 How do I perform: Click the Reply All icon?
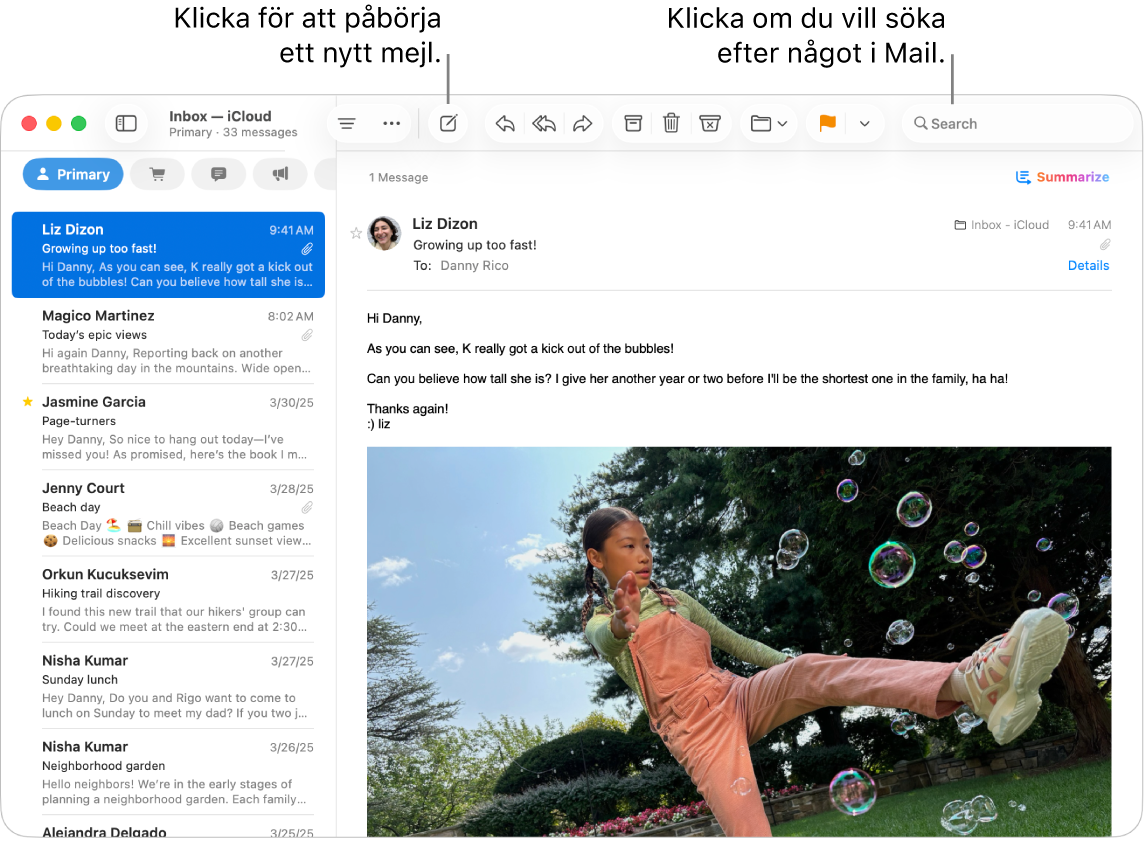pos(544,123)
